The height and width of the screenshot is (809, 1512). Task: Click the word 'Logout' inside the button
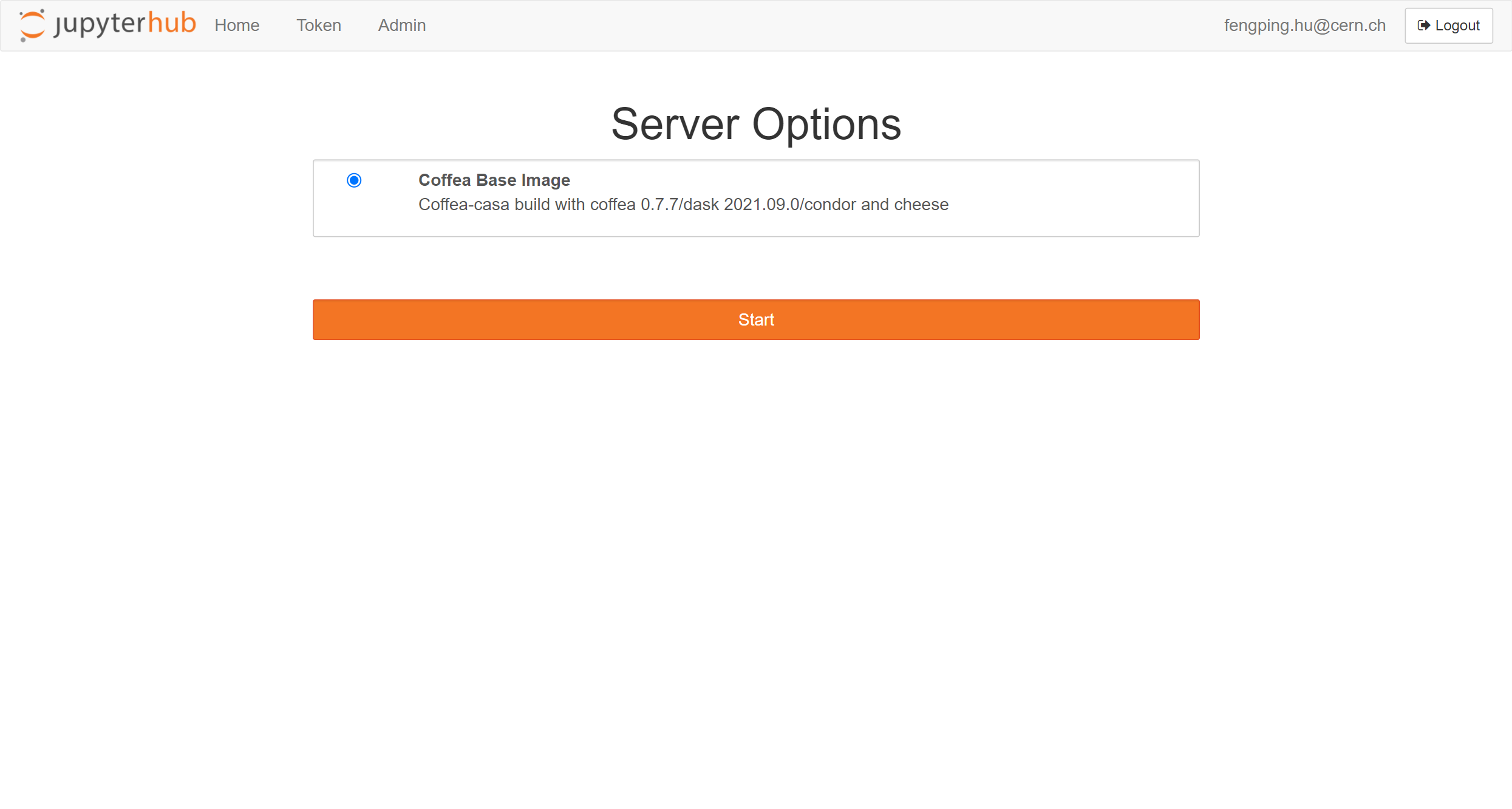(1457, 26)
